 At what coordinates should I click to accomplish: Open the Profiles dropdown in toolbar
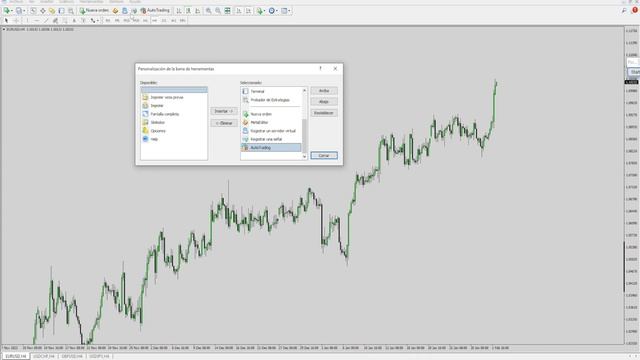click(x=20, y=11)
